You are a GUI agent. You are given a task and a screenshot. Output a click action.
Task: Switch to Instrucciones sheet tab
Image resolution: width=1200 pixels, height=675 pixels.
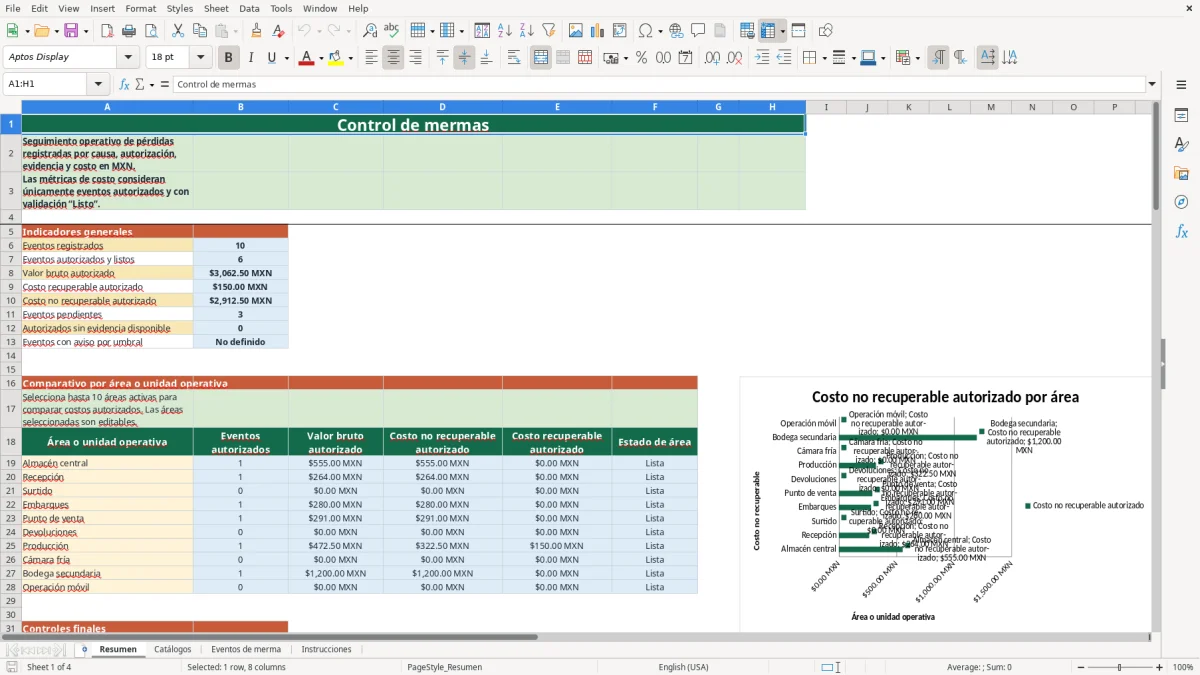326,650
